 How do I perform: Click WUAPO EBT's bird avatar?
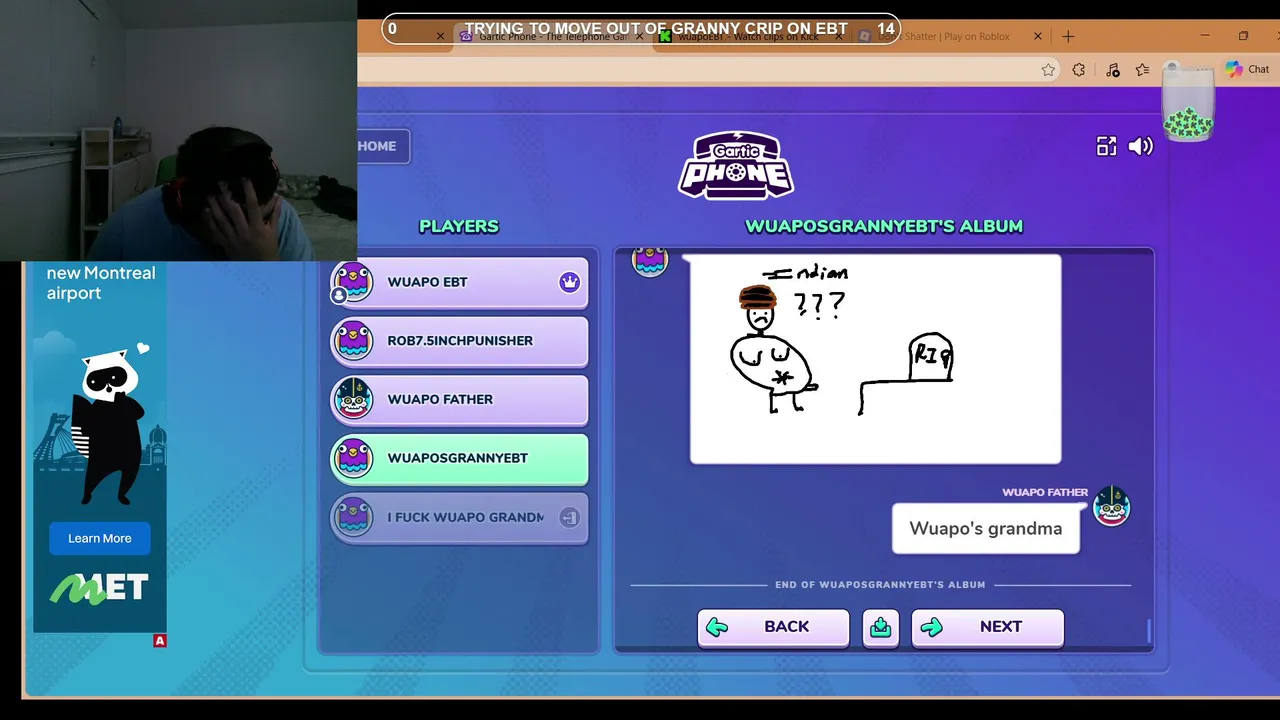tap(352, 281)
